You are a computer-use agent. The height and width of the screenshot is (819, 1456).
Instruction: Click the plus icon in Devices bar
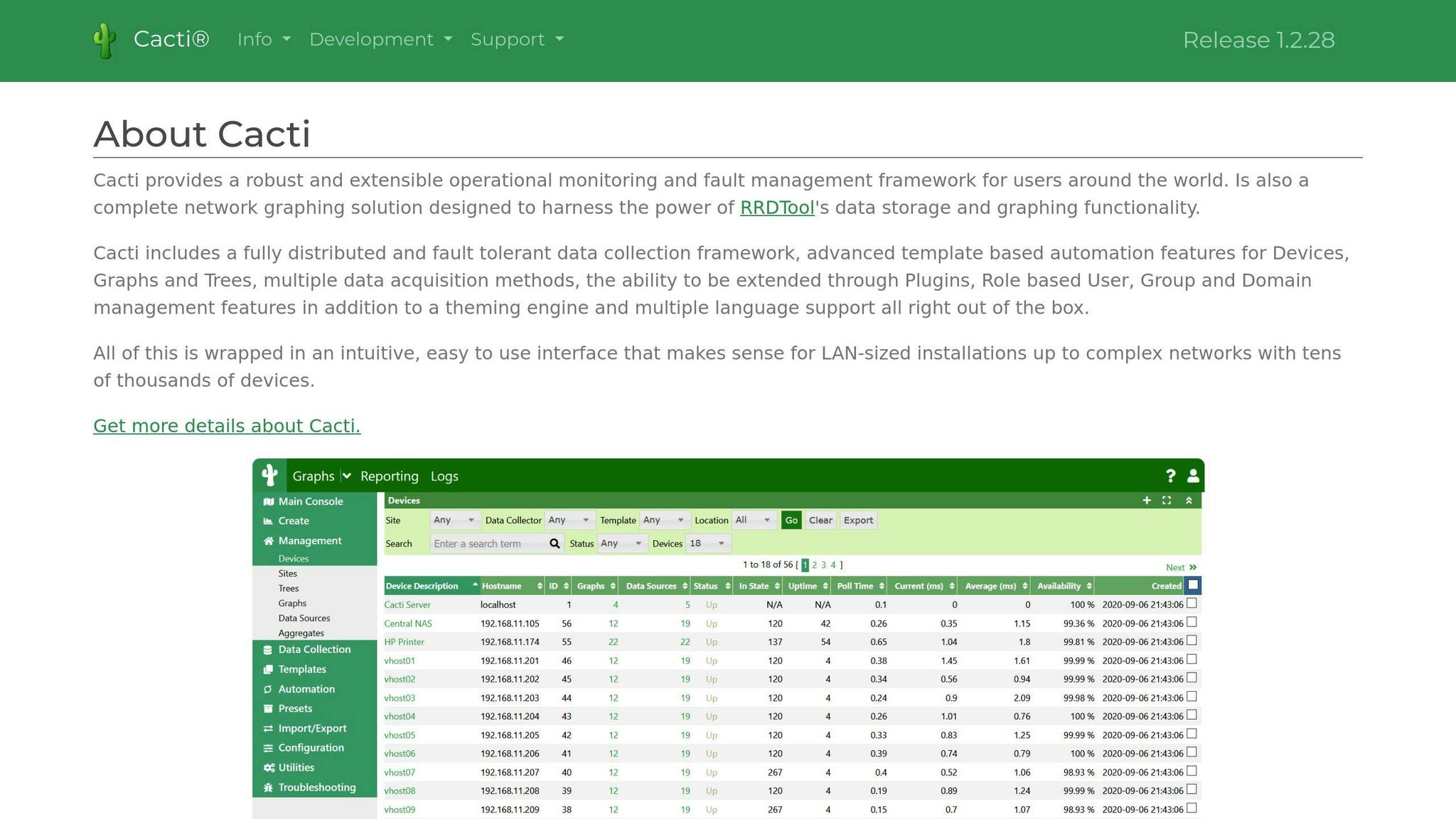pos(1146,500)
